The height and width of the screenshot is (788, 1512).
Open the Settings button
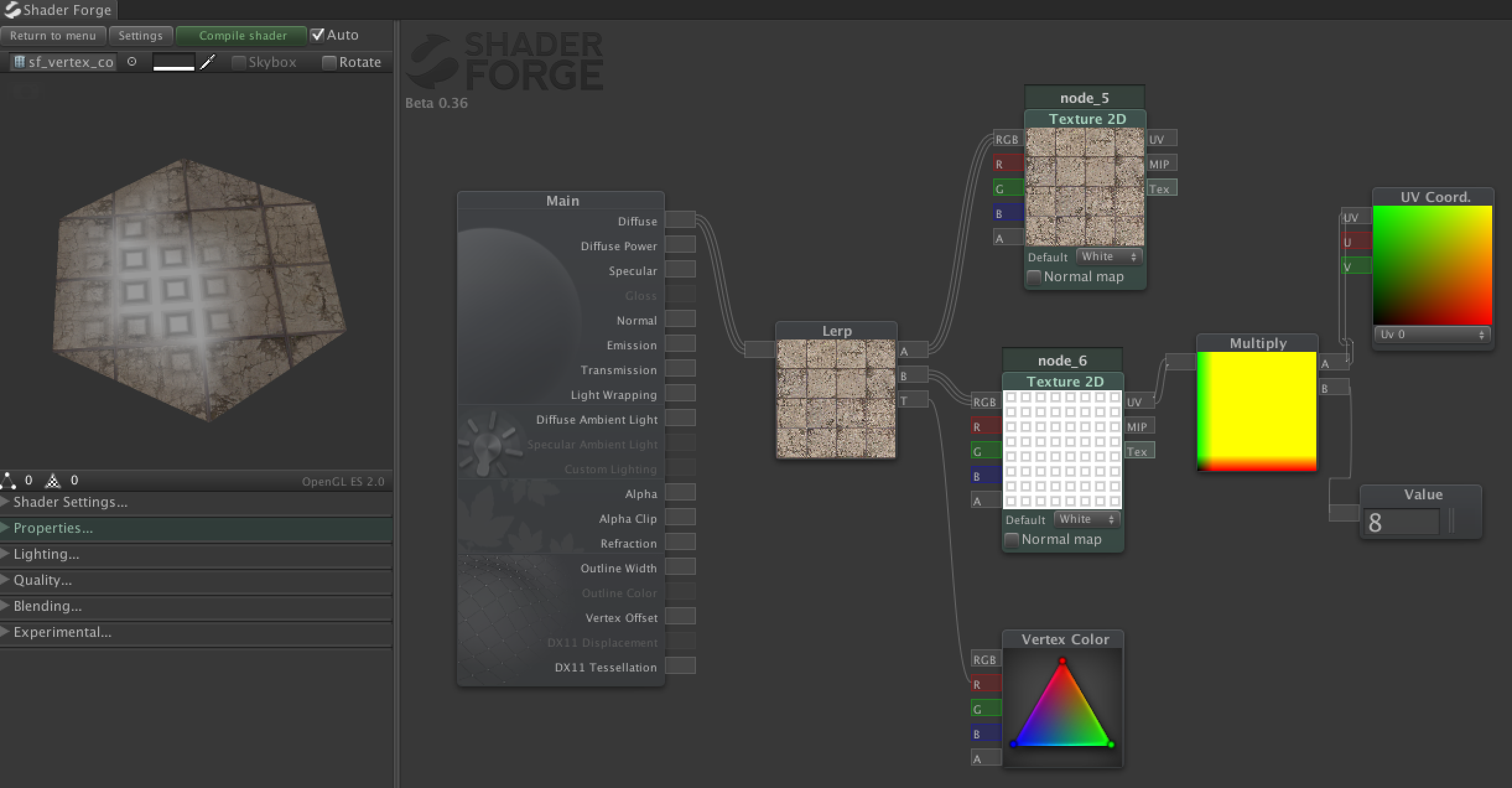point(141,36)
